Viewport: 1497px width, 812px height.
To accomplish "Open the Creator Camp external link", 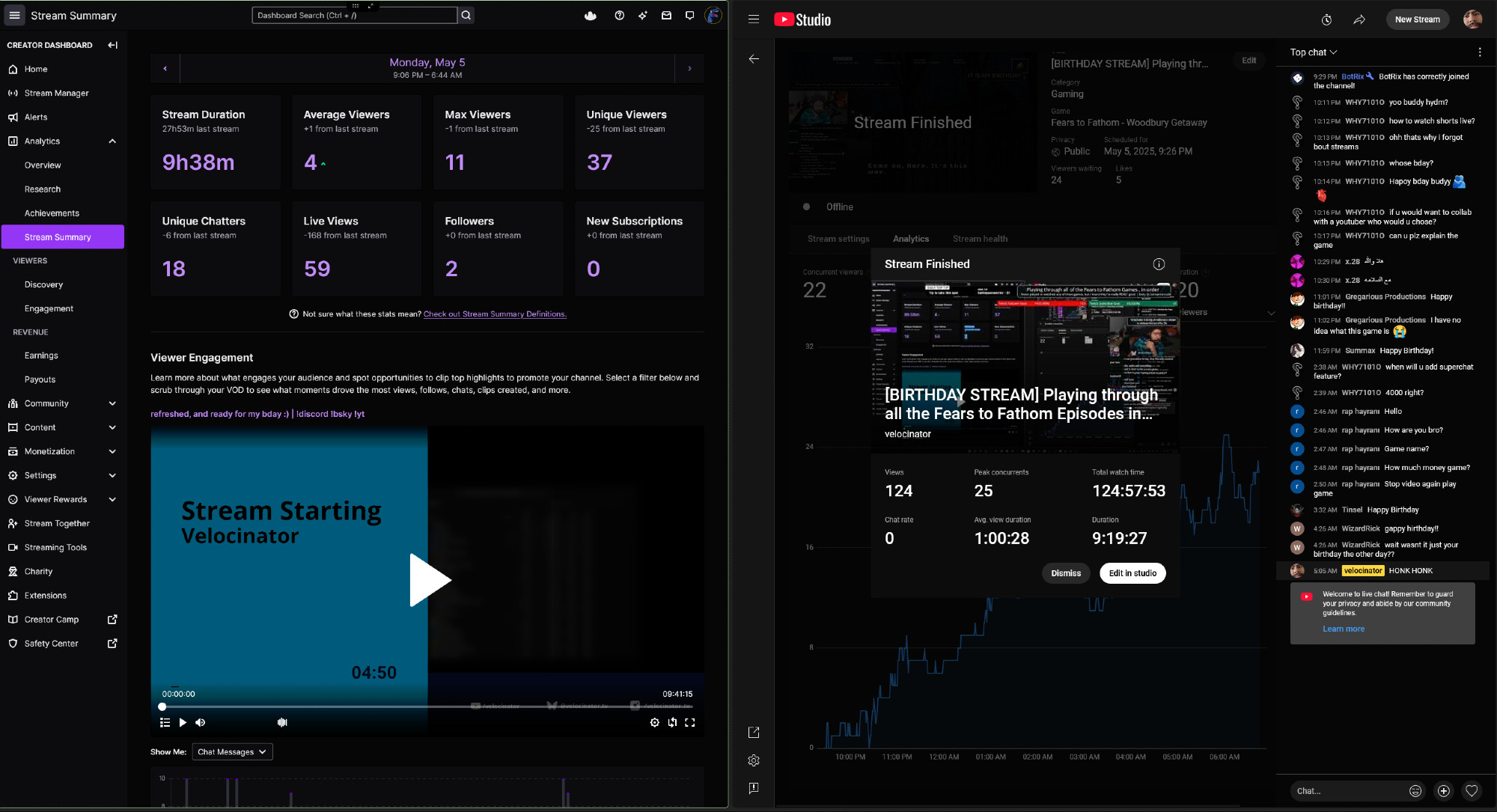I will click(x=63, y=620).
